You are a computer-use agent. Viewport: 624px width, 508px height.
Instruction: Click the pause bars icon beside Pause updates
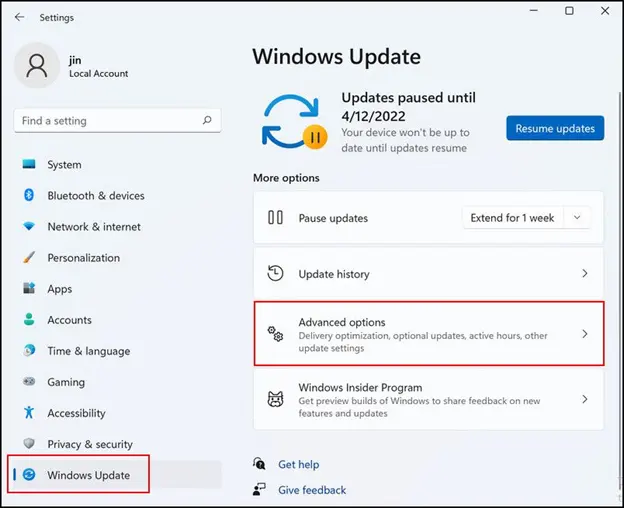click(x=275, y=218)
